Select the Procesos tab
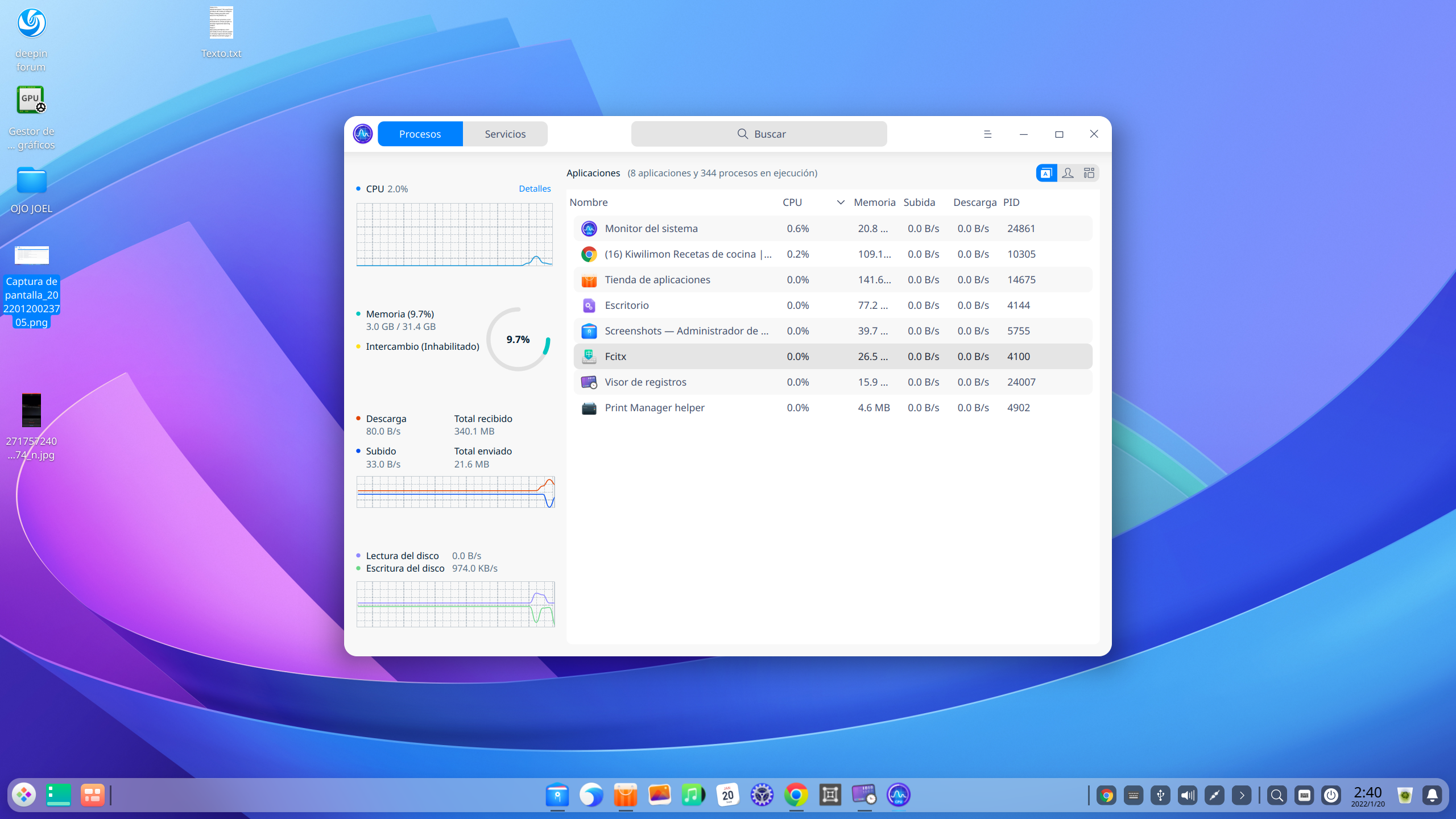Image resolution: width=1456 pixels, height=819 pixels. (x=420, y=134)
